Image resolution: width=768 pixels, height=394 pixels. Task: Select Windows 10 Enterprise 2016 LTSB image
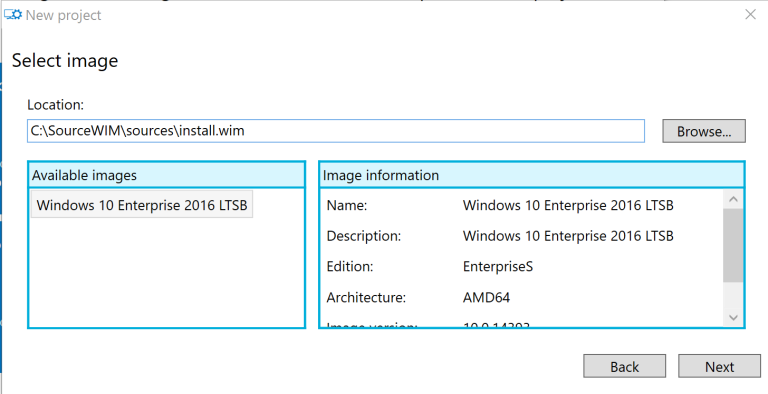142,204
